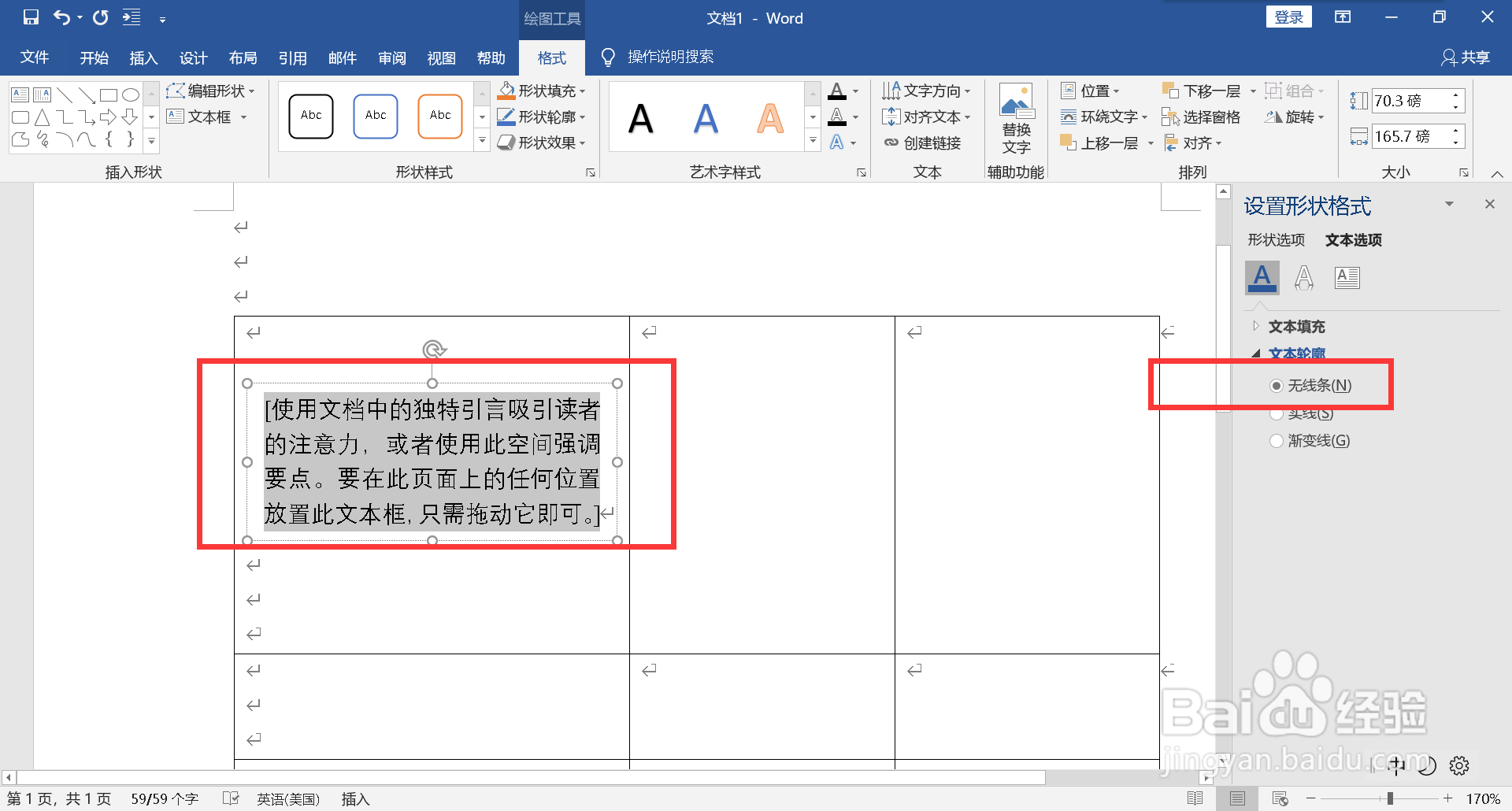Click the 共享 share button
The image size is (1512, 811).
(x=1466, y=57)
